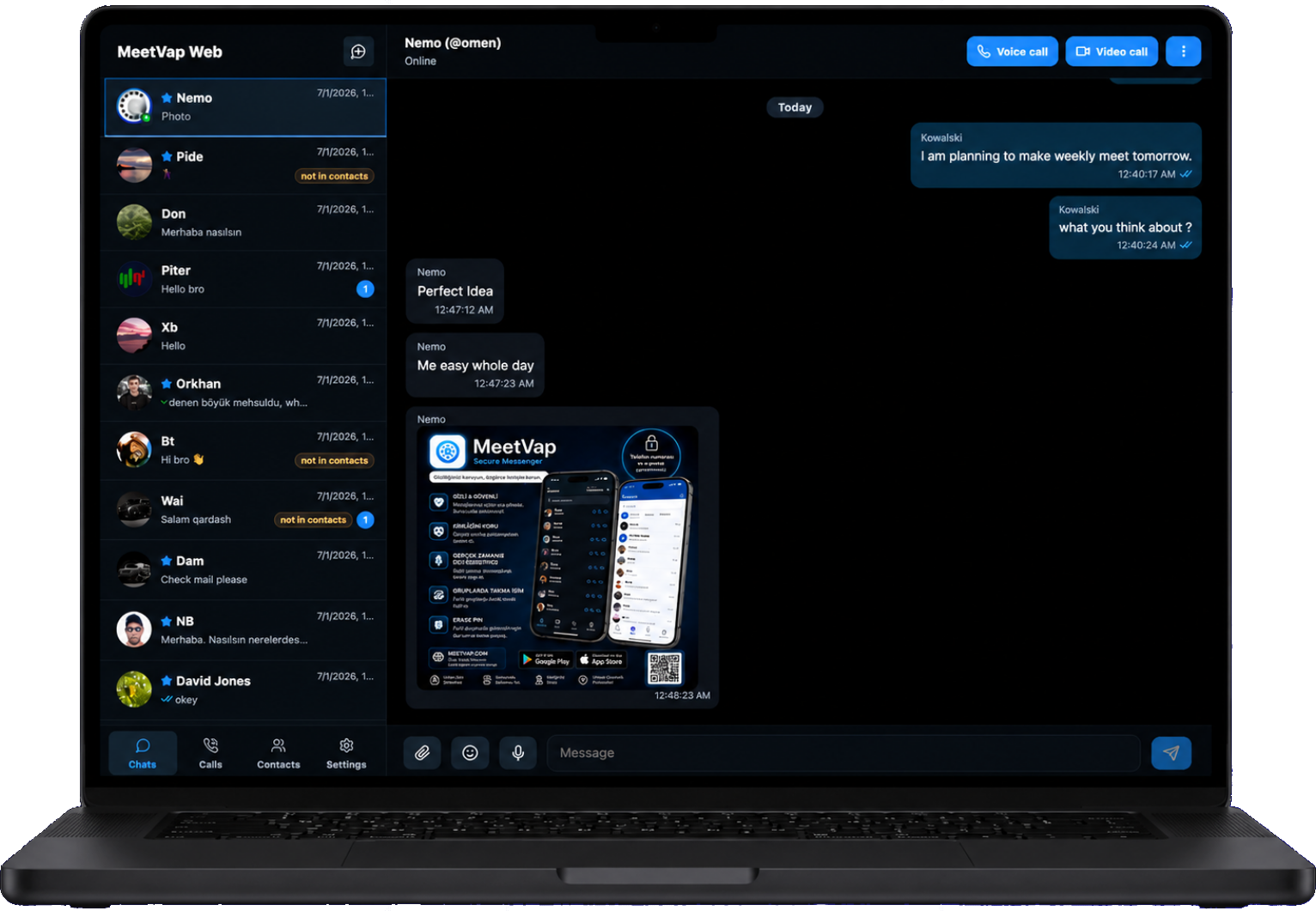Viewport: 1316px width, 911px height.
Task: Open the MeetVap image attachment
Action: click(x=557, y=558)
